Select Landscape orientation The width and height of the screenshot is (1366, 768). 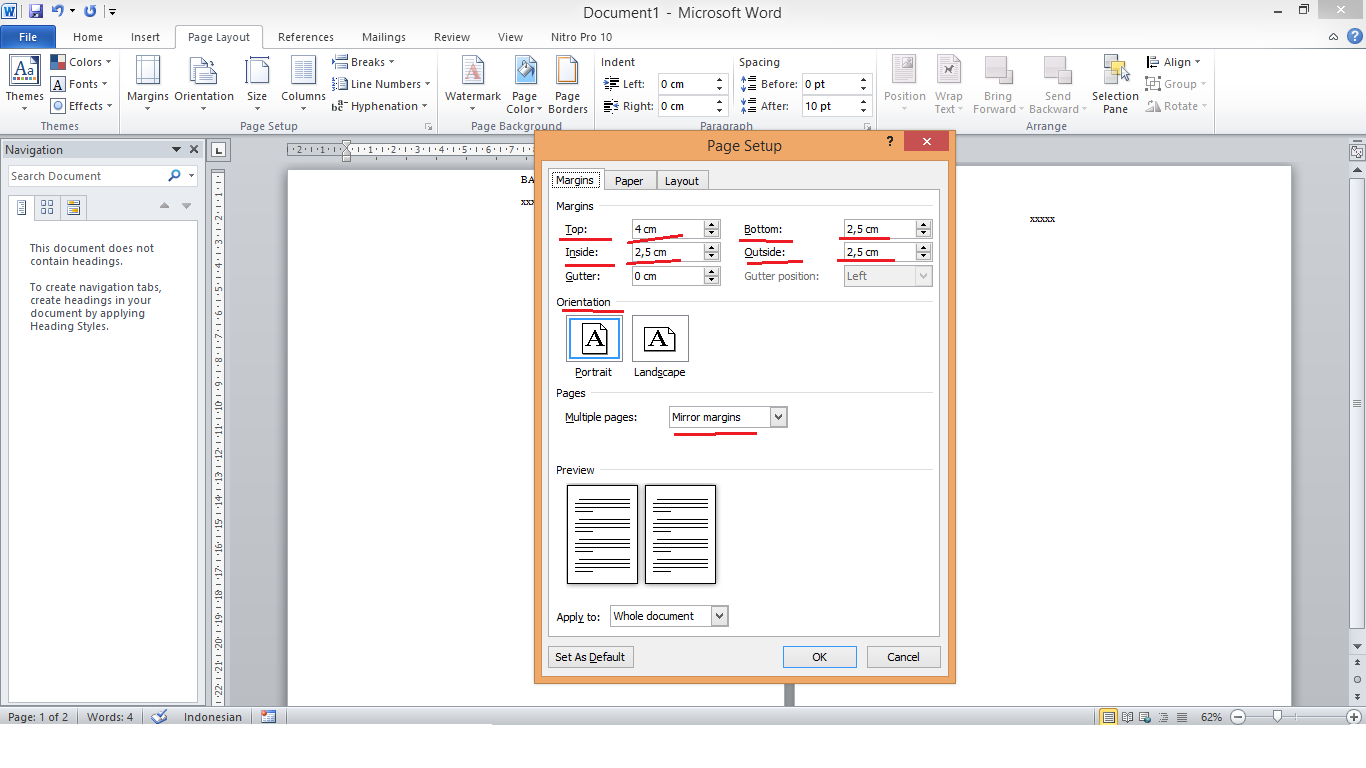click(x=659, y=338)
